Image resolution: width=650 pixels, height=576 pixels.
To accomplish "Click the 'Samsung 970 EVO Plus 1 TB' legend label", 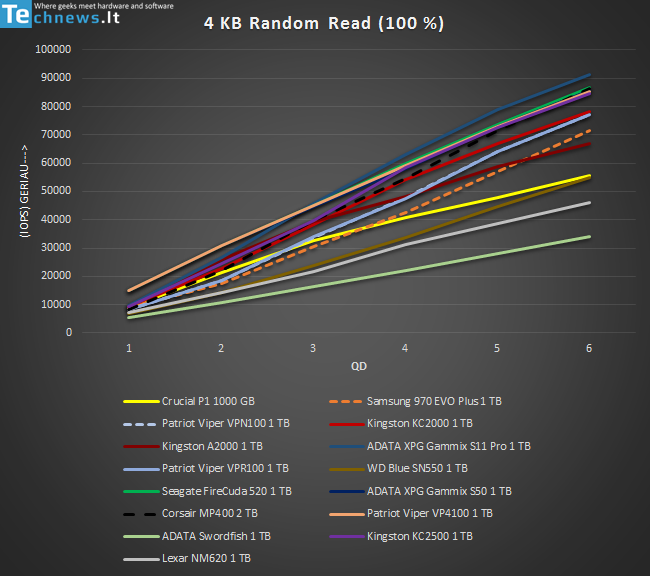I will (434, 401).
